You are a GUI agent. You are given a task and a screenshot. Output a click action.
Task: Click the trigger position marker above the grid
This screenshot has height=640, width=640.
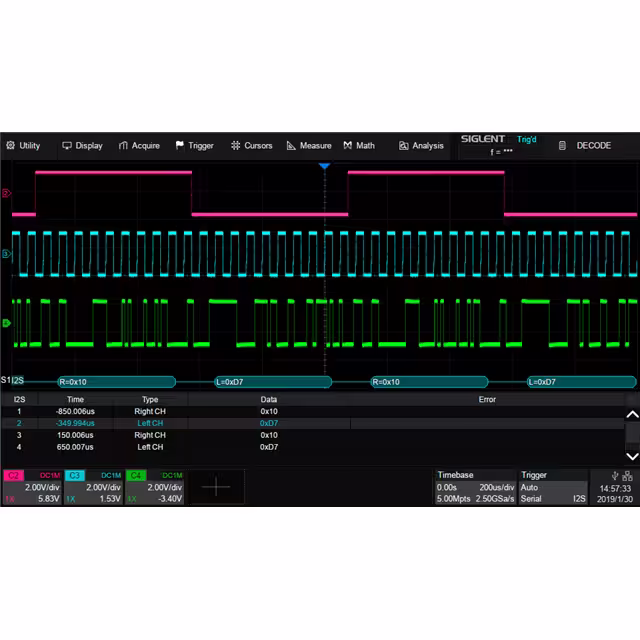pyautogui.click(x=324, y=166)
